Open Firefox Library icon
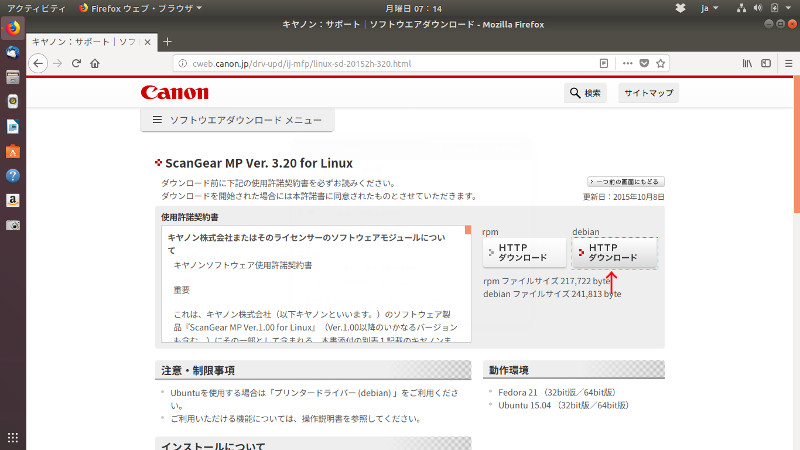 [x=747, y=63]
